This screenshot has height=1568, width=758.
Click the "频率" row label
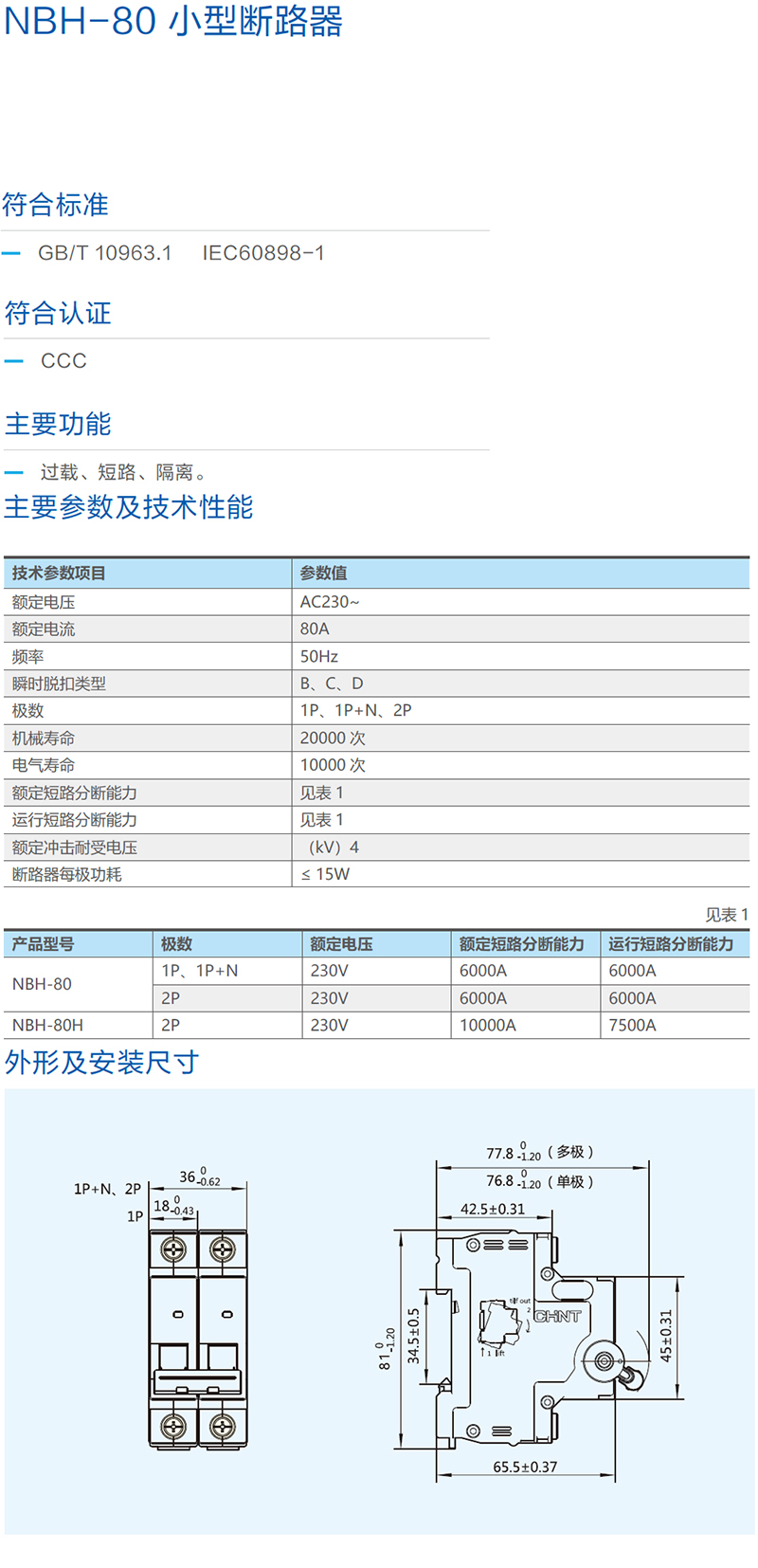coord(27,656)
